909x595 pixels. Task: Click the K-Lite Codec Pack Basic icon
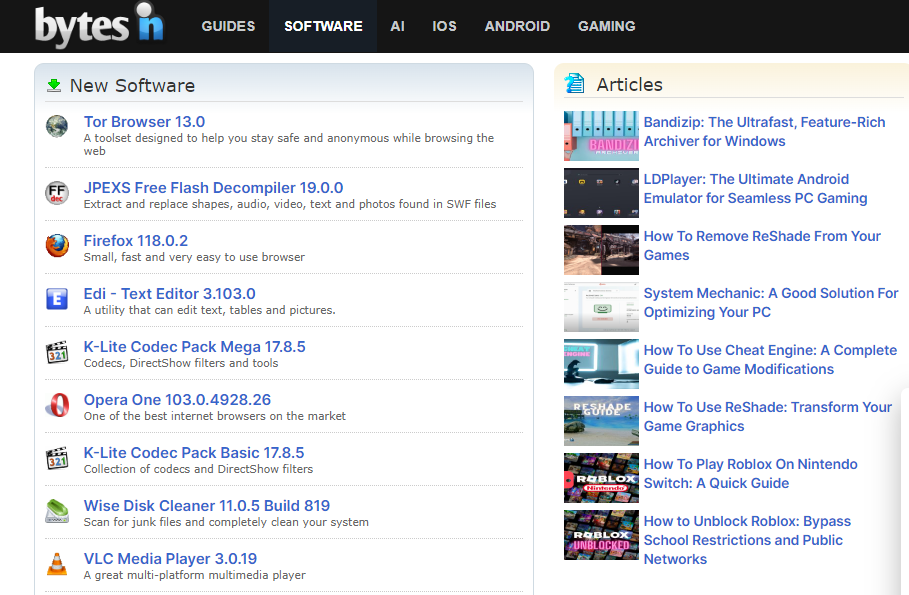point(57,458)
